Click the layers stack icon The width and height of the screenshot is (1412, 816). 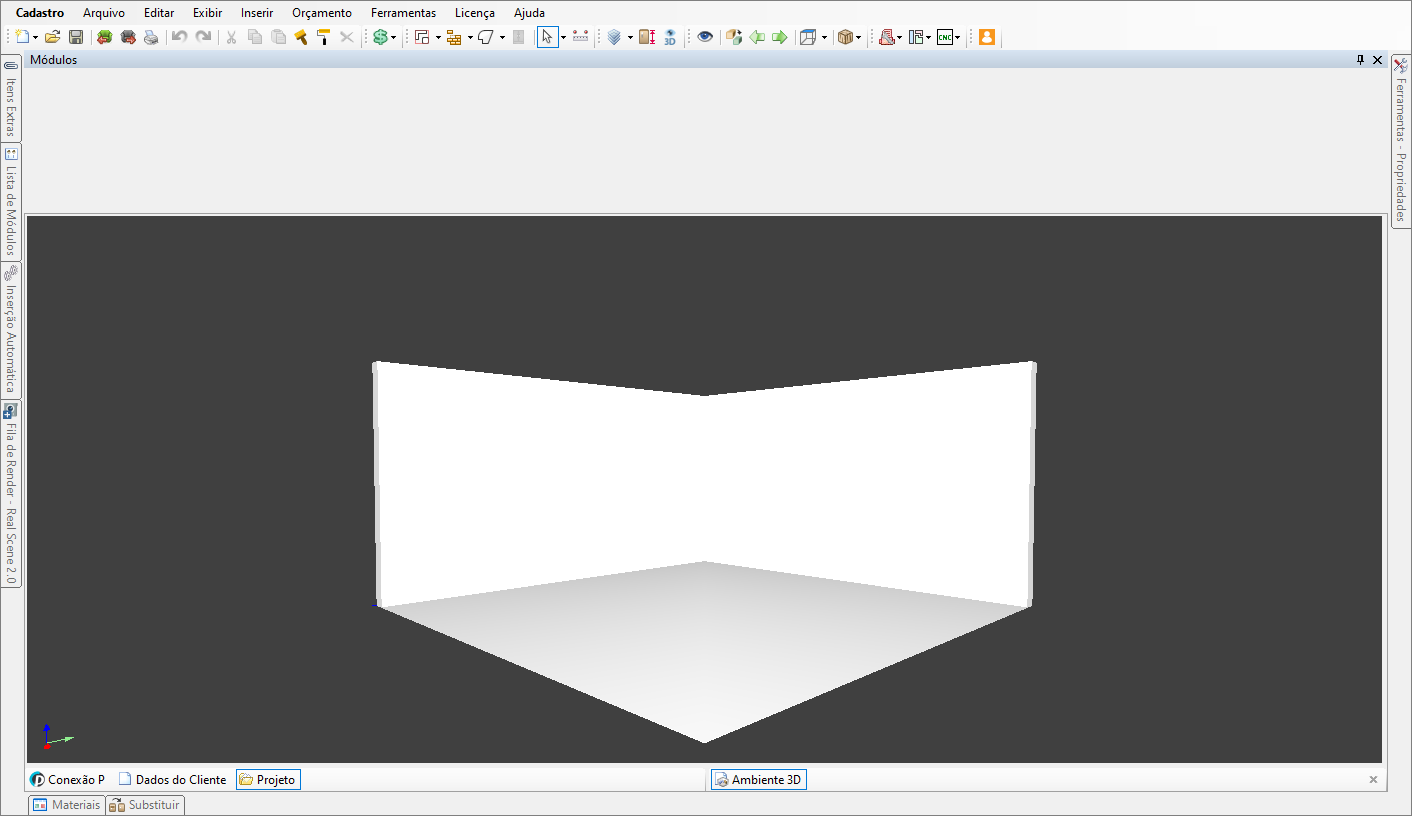(614, 37)
